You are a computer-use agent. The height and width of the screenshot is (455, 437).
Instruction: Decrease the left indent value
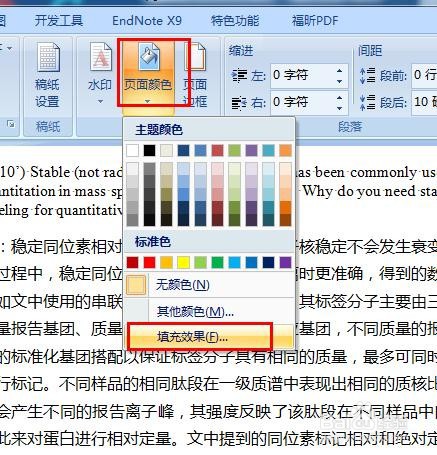pyautogui.click(x=340, y=81)
